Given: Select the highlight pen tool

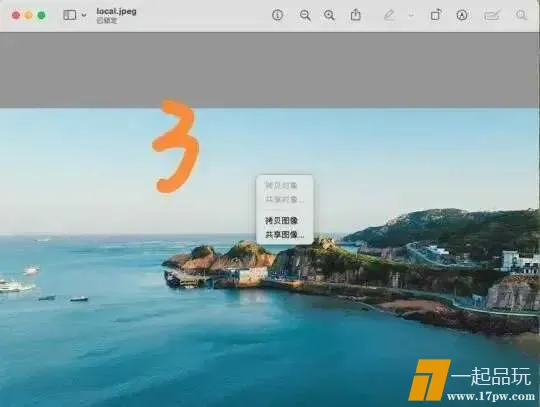Looking at the screenshot, I should (x=389, y=15).
